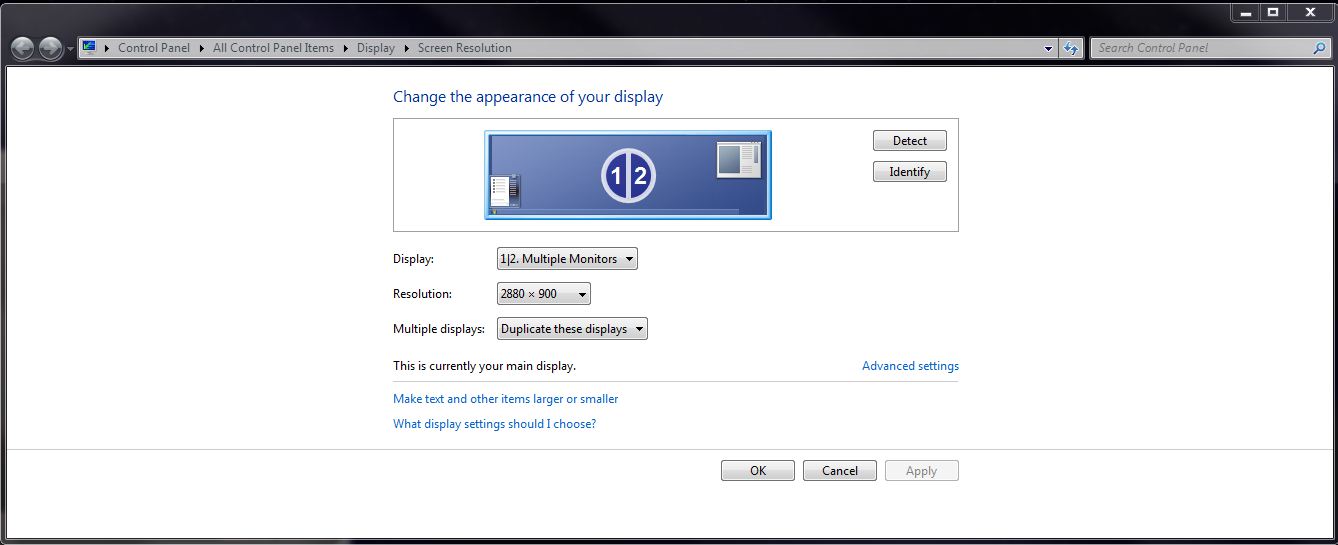This screenshot has width=1338, height=545.
Task: Click the Detect button
Action: [x=909, y=141]
